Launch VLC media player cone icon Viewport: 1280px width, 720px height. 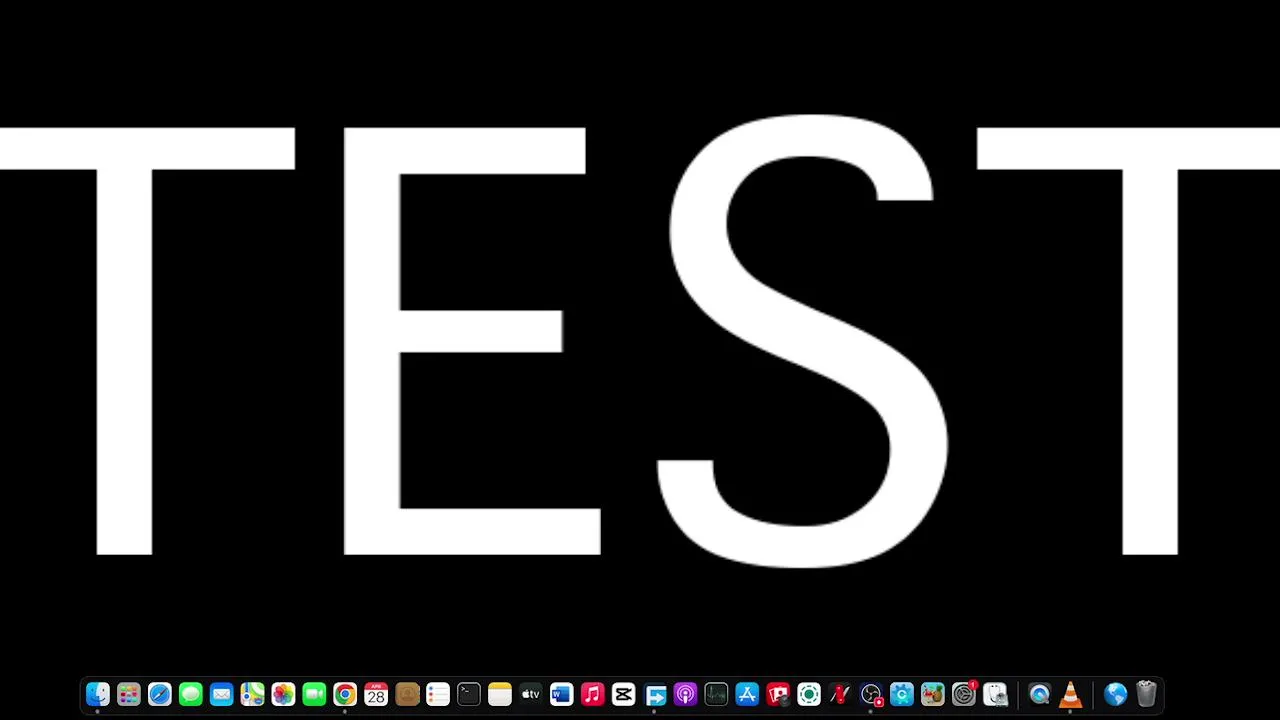pyautogui.click(x=1071, y=694)
